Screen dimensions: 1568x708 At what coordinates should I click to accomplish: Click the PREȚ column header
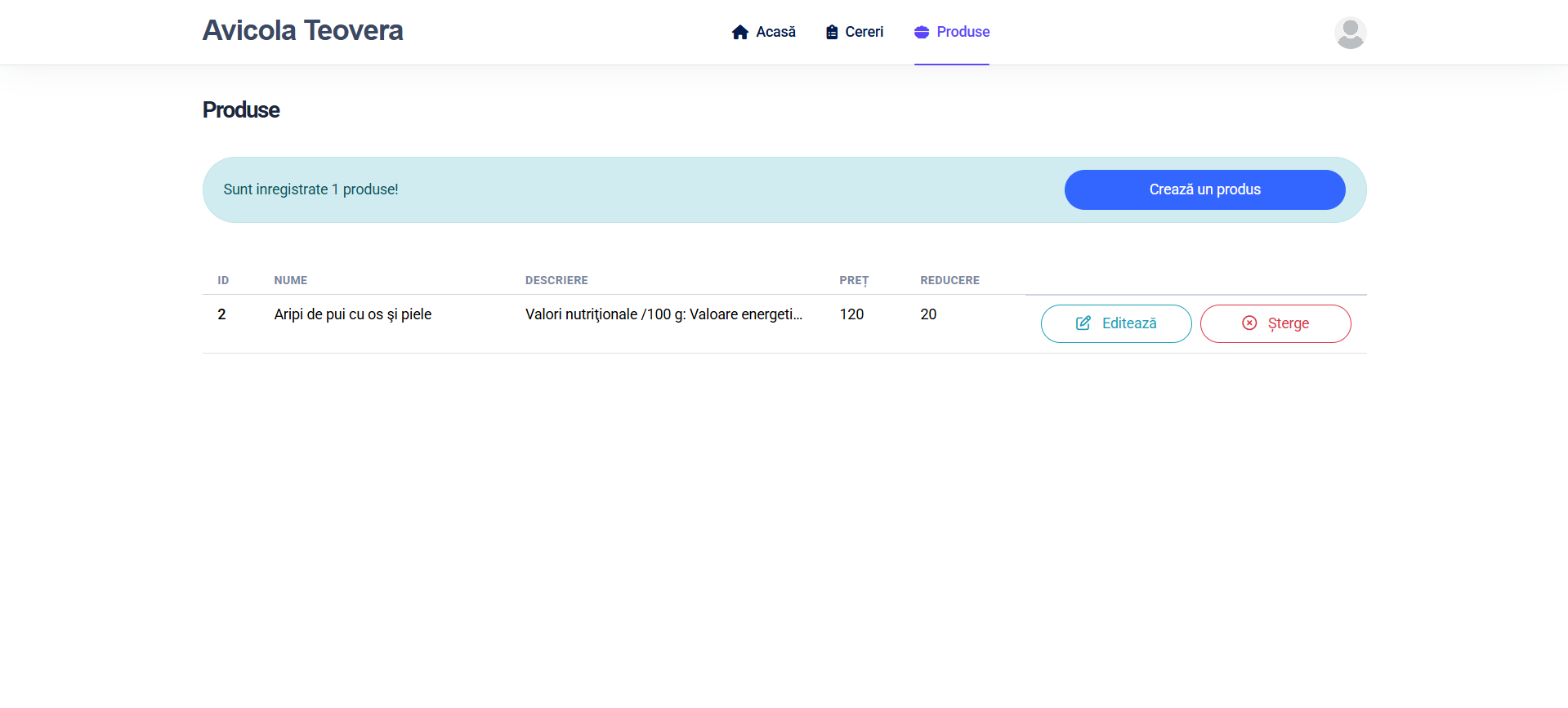854,280
